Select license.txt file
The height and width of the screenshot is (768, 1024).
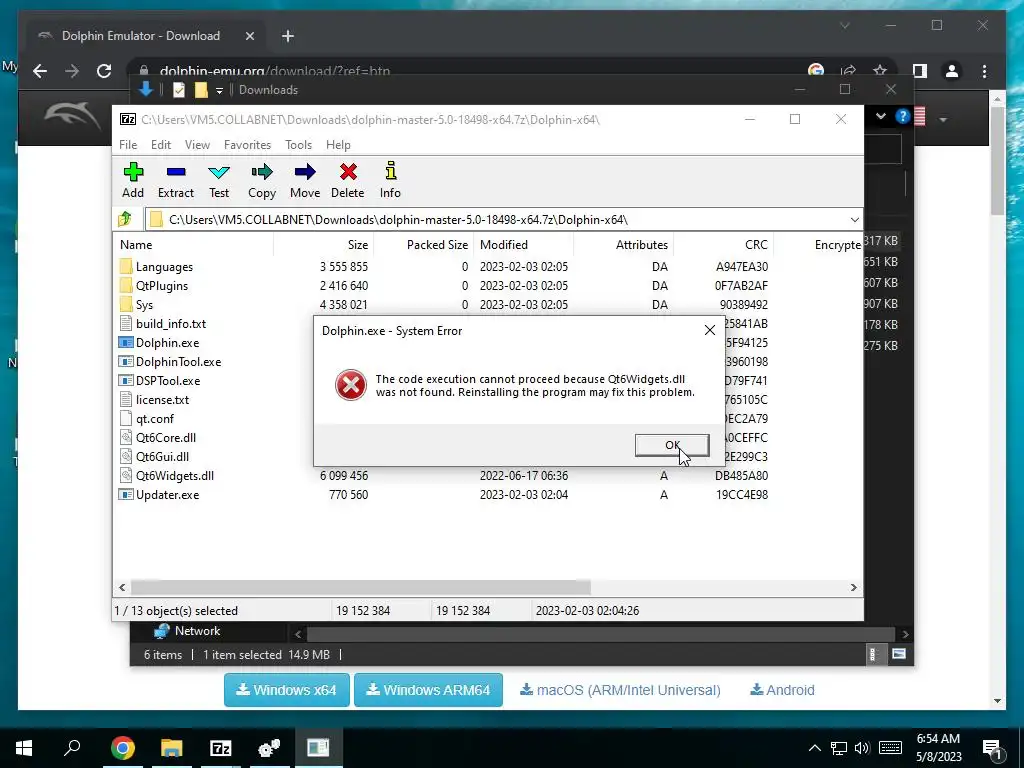tap(162, 399)
